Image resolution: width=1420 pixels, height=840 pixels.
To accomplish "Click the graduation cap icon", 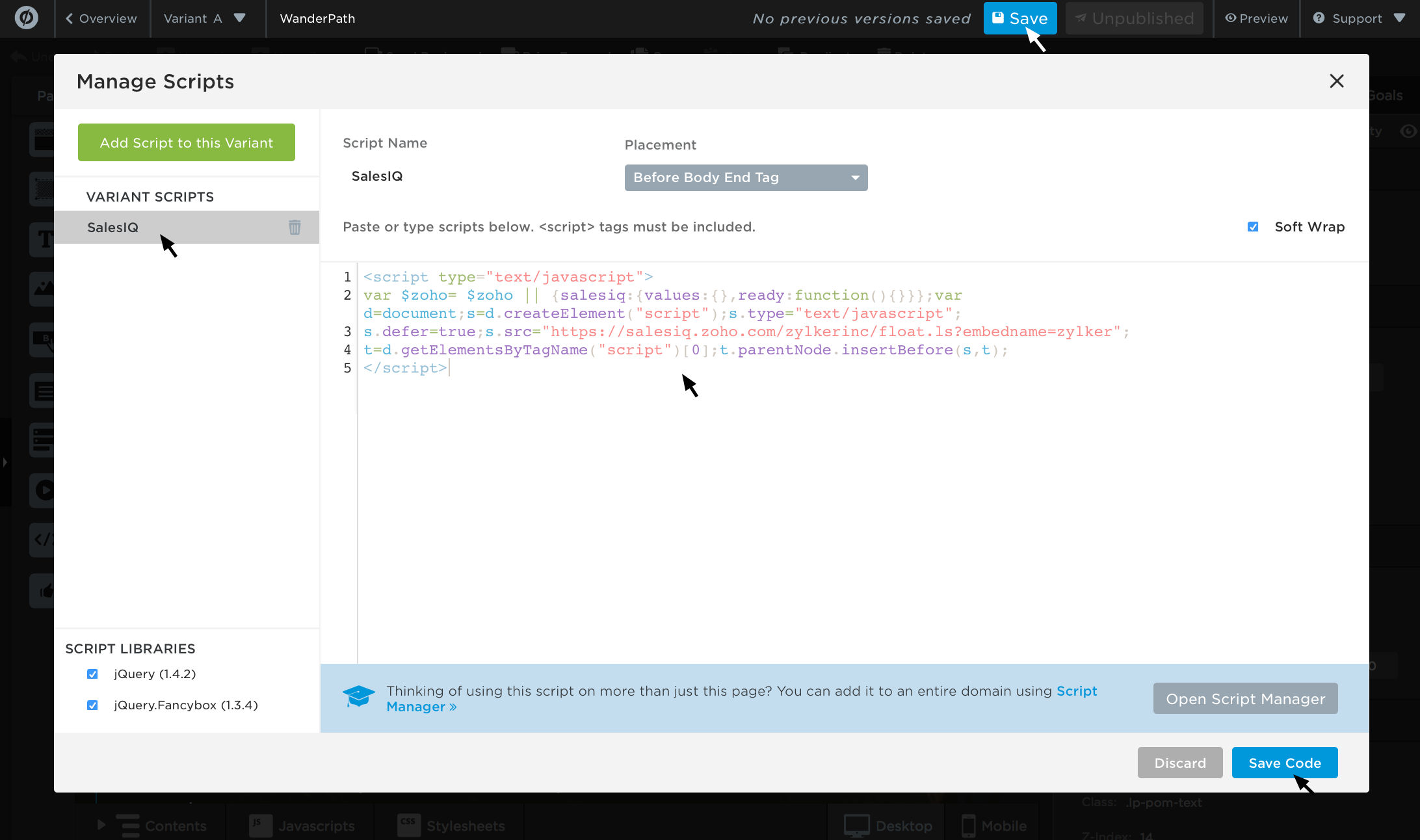I will click(x=358, y=697).
